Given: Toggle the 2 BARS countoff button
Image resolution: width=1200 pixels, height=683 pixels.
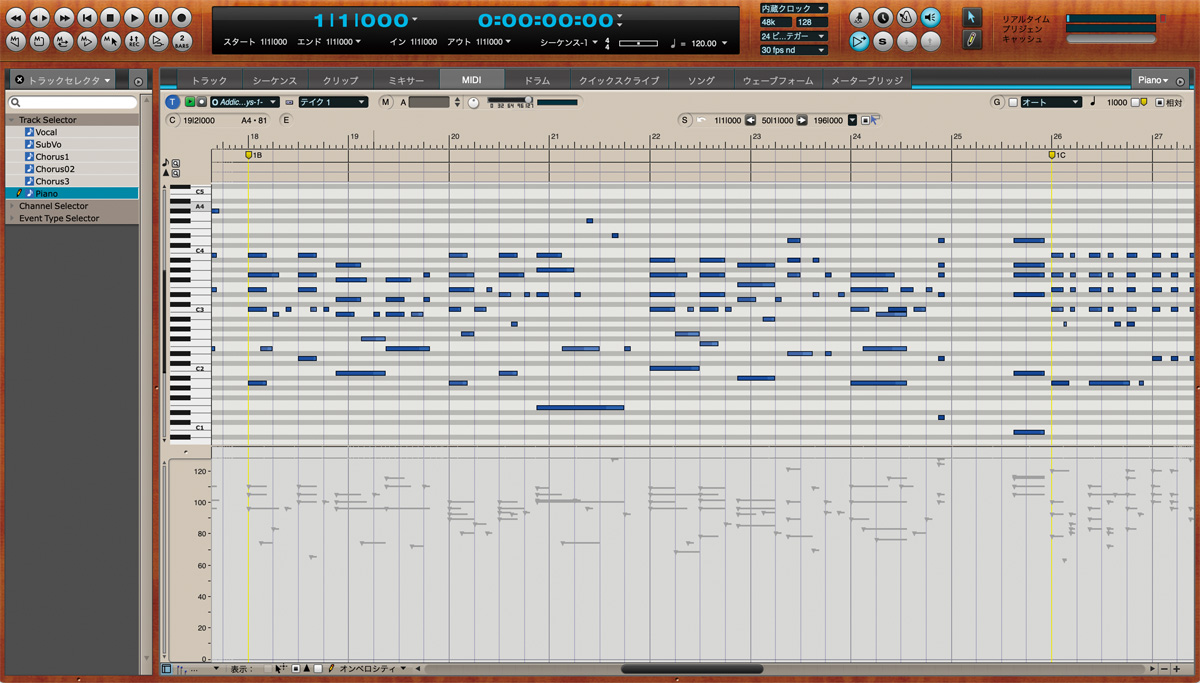Looking at the screenshot, I should pyautogui.click(x=182, y=41).
